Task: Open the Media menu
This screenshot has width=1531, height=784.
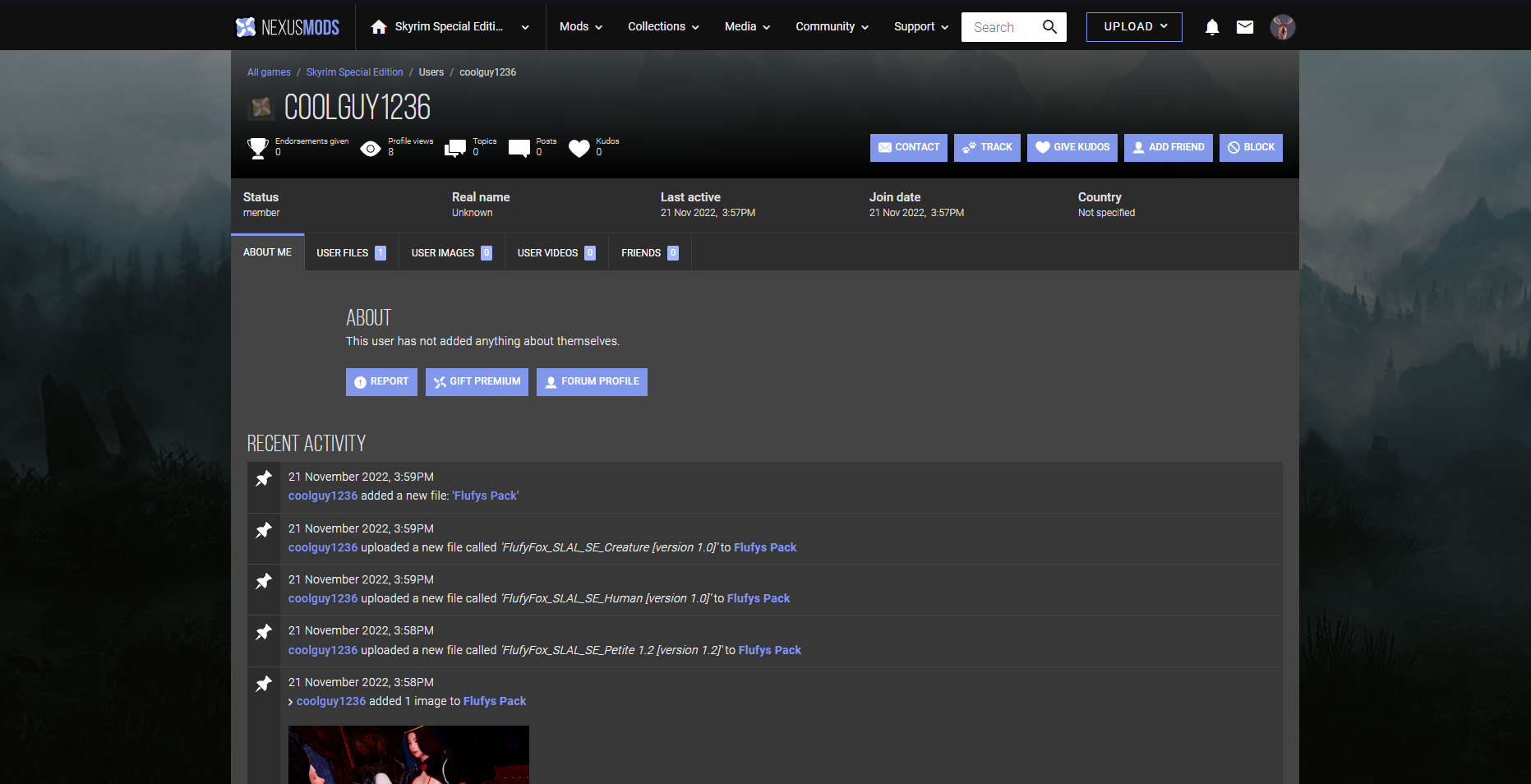Action: point(747,27)
